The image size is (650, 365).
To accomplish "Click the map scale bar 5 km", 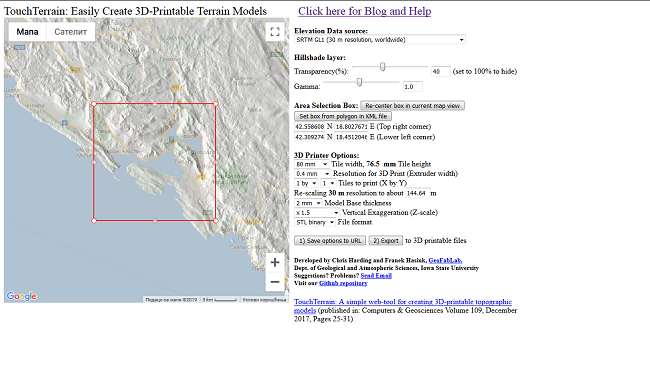I will [x=220, y=299].
